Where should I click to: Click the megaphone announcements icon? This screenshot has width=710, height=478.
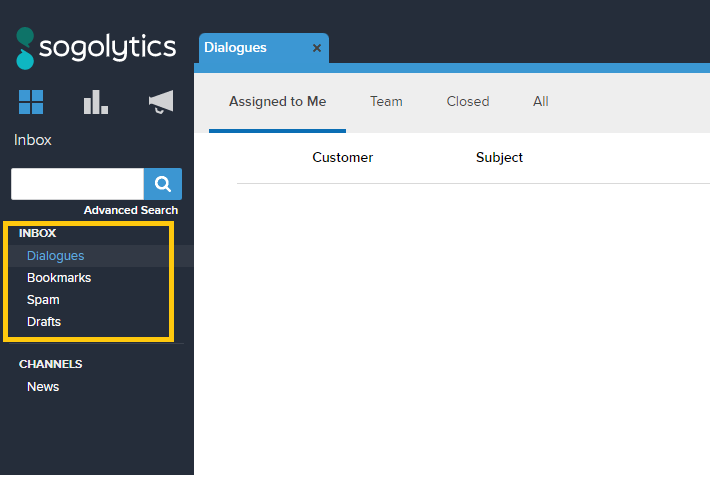pyautogui.click(x=160, y=102)
